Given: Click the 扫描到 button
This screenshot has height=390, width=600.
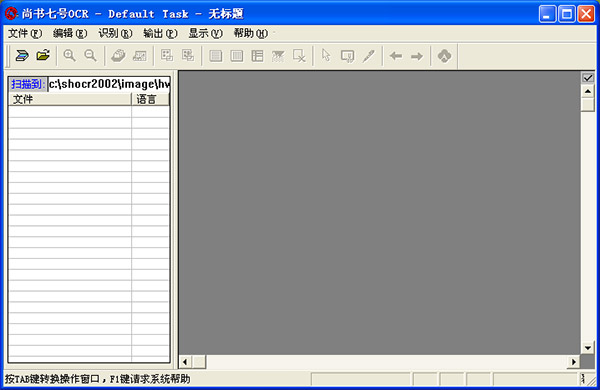Looking at the screenshot, I should (28, 84).
